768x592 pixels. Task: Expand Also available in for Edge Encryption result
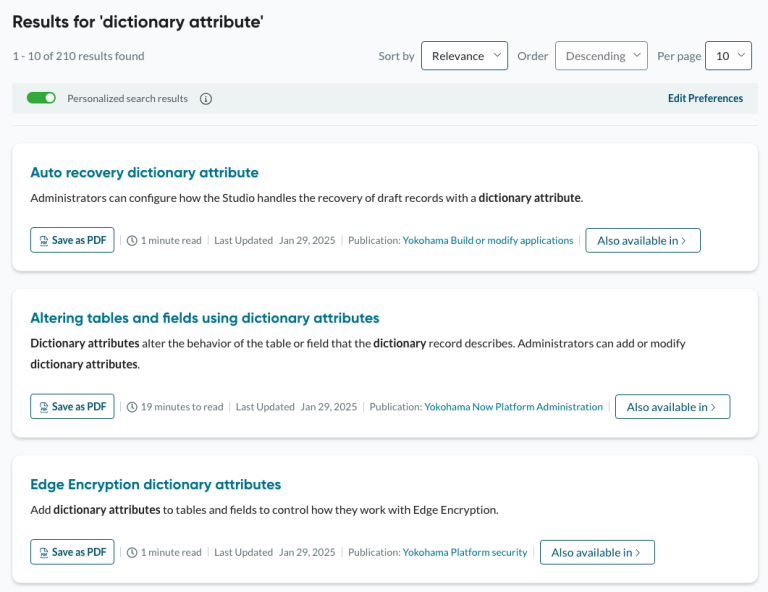pos(597,552)
